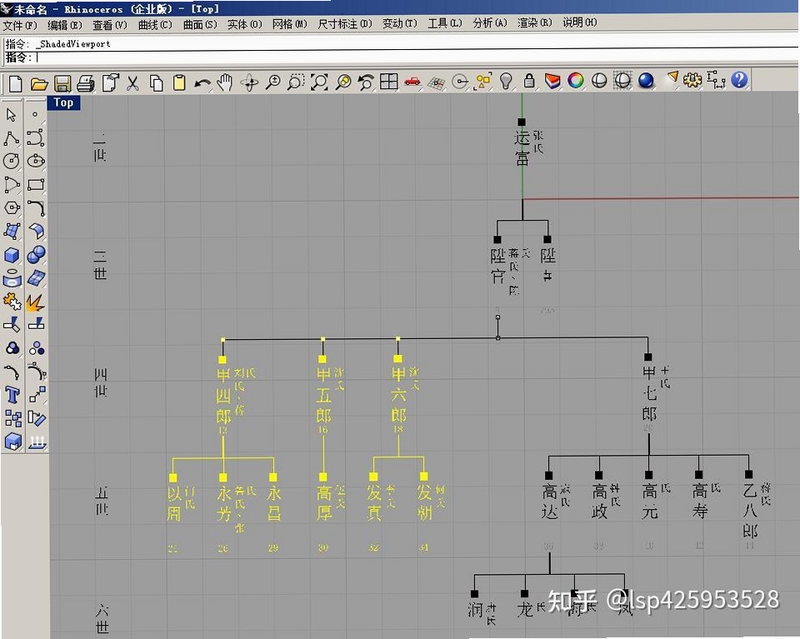Click the red car icon in toolbar
The image size is (800, 639).
click(x=412, y=82)
